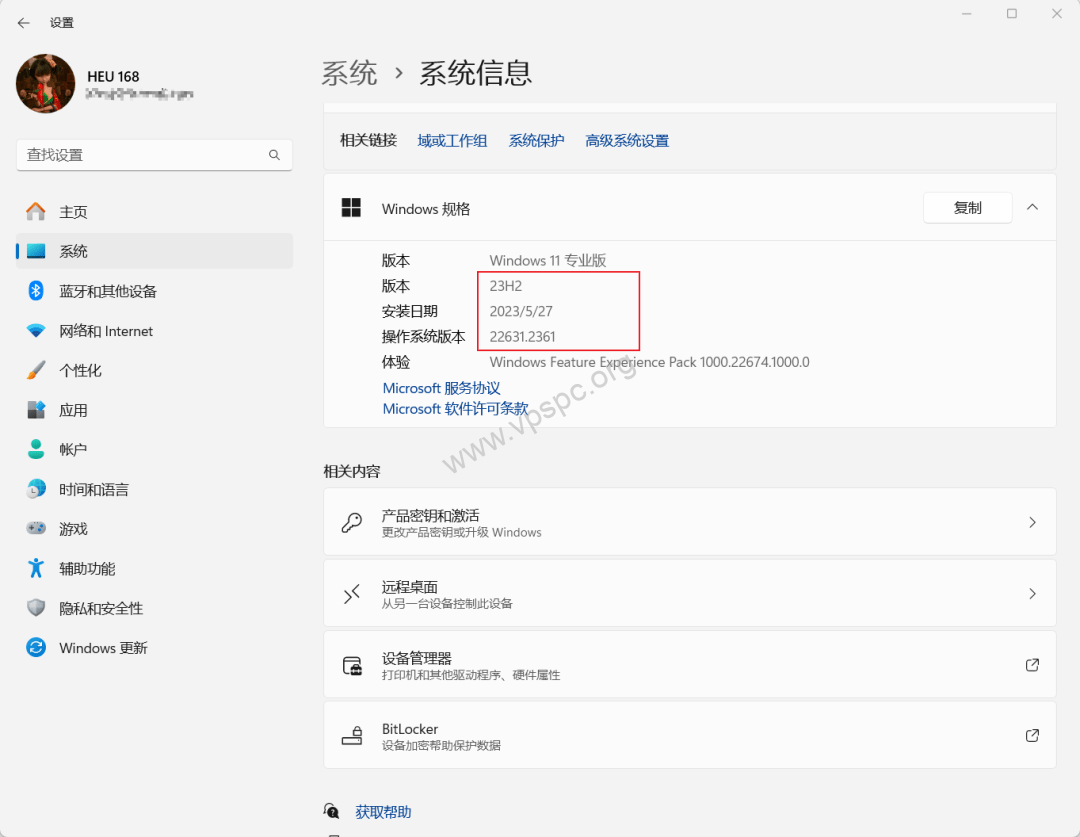
Task: Open the 域或工作组 link
Action: [452, 141]
